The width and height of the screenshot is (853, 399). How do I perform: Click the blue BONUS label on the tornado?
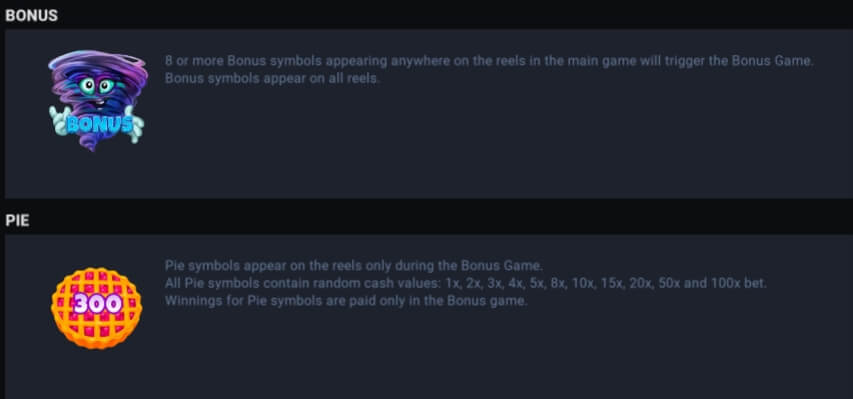click(100, 125)
